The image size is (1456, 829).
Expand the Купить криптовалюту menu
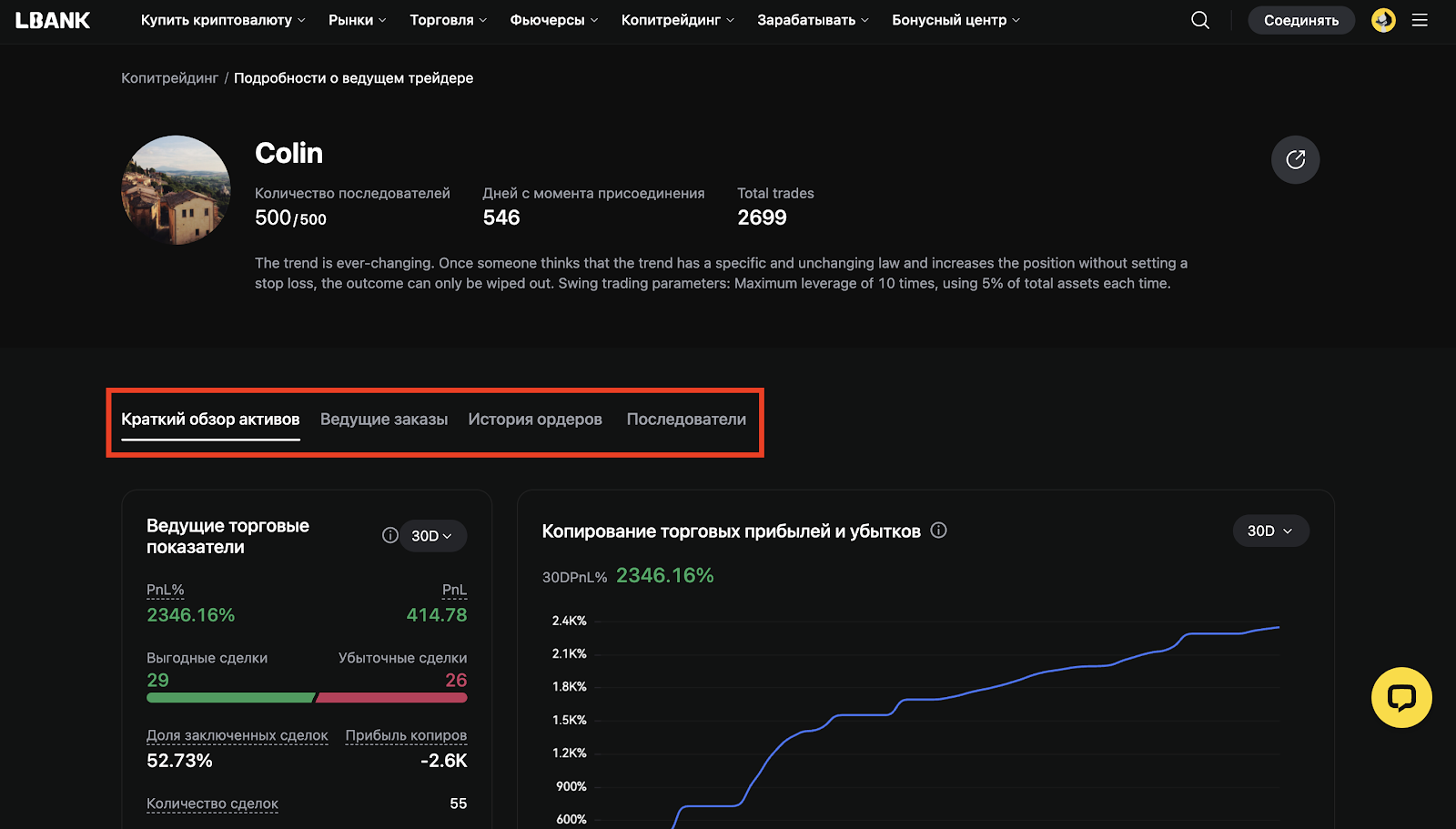(x=223, y=20)
